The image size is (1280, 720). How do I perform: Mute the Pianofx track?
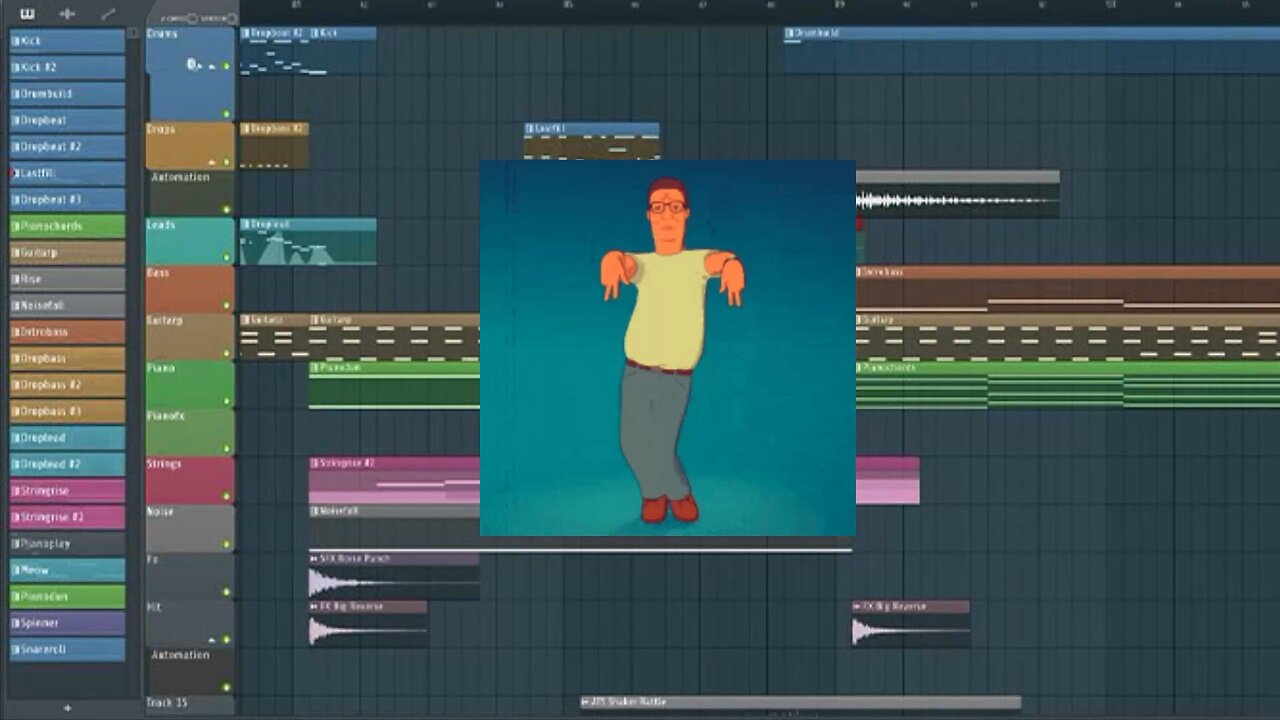pos(226,450)
